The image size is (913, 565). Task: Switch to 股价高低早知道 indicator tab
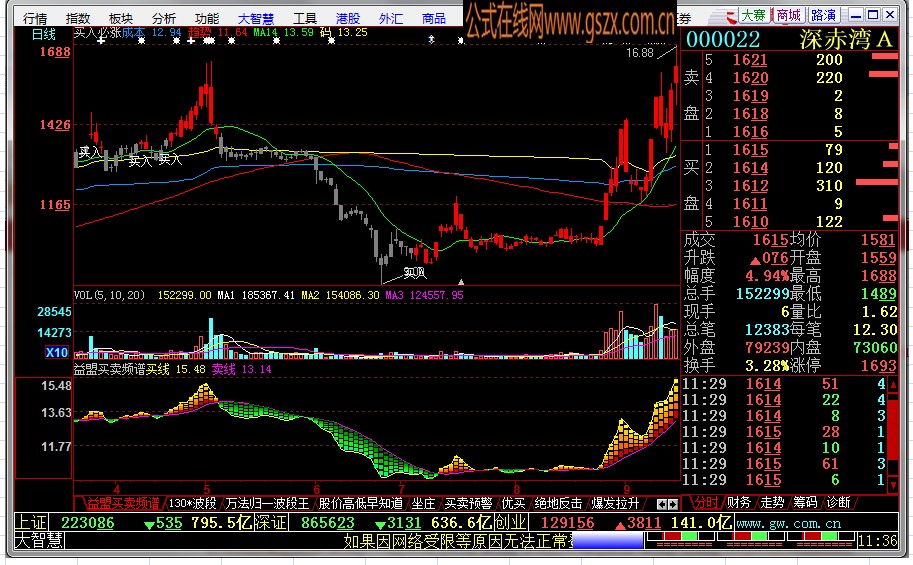[x=360, y=503]
